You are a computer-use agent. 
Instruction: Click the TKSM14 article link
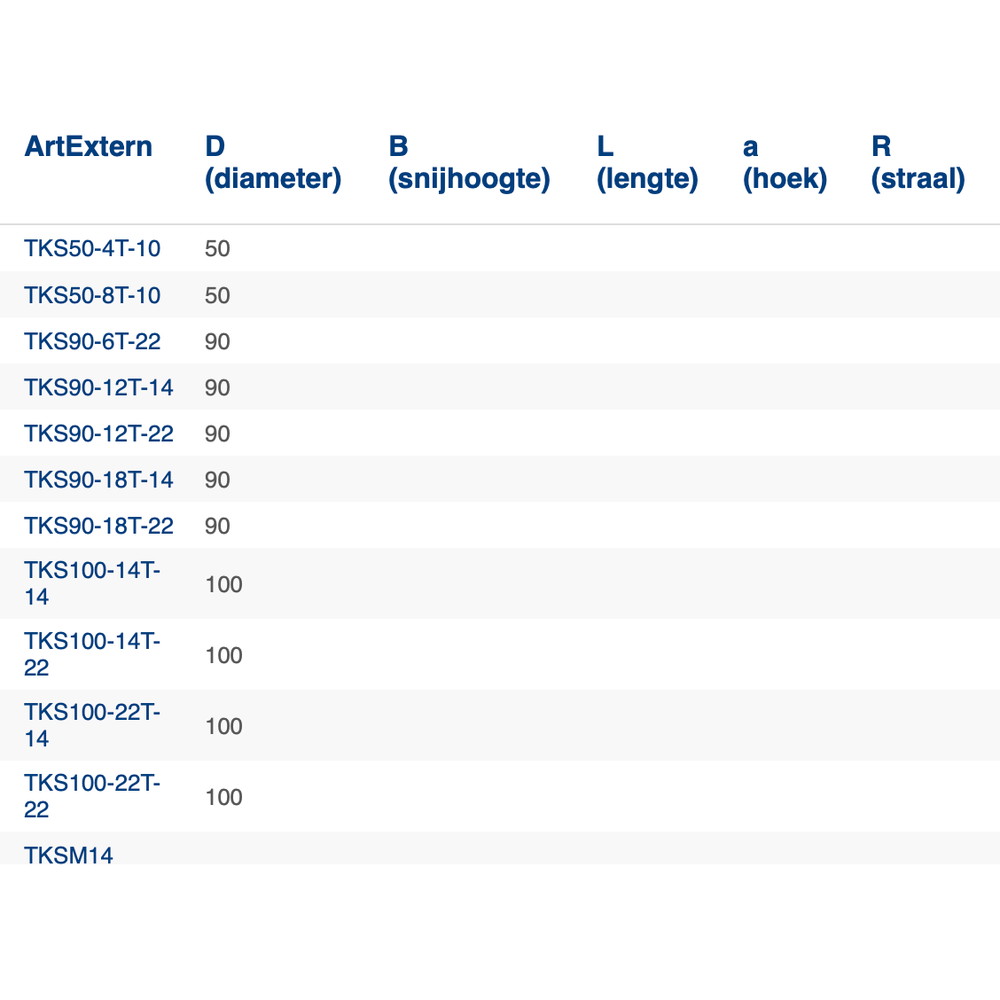69,855
